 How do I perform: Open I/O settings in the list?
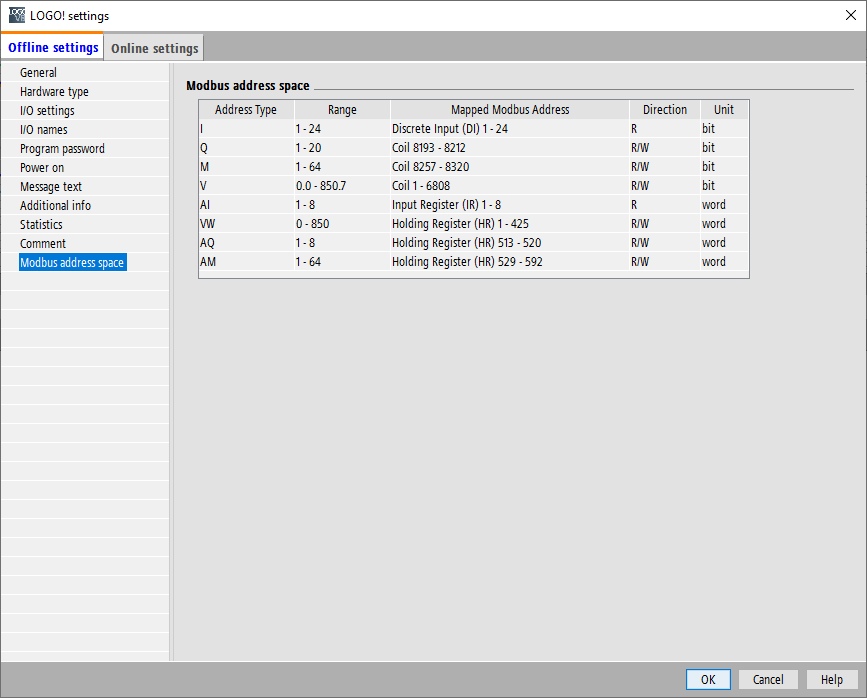[47, 111]
